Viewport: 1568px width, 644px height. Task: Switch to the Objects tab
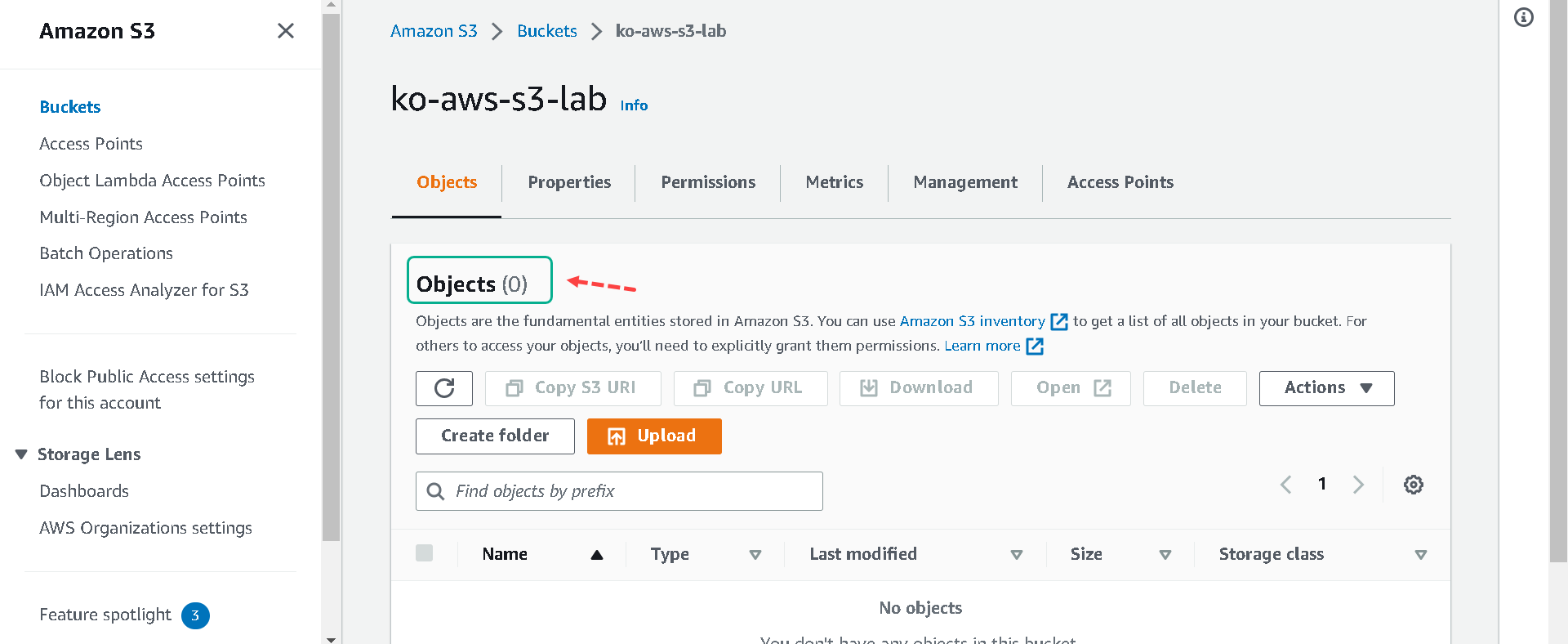click(x=447, y=182)
